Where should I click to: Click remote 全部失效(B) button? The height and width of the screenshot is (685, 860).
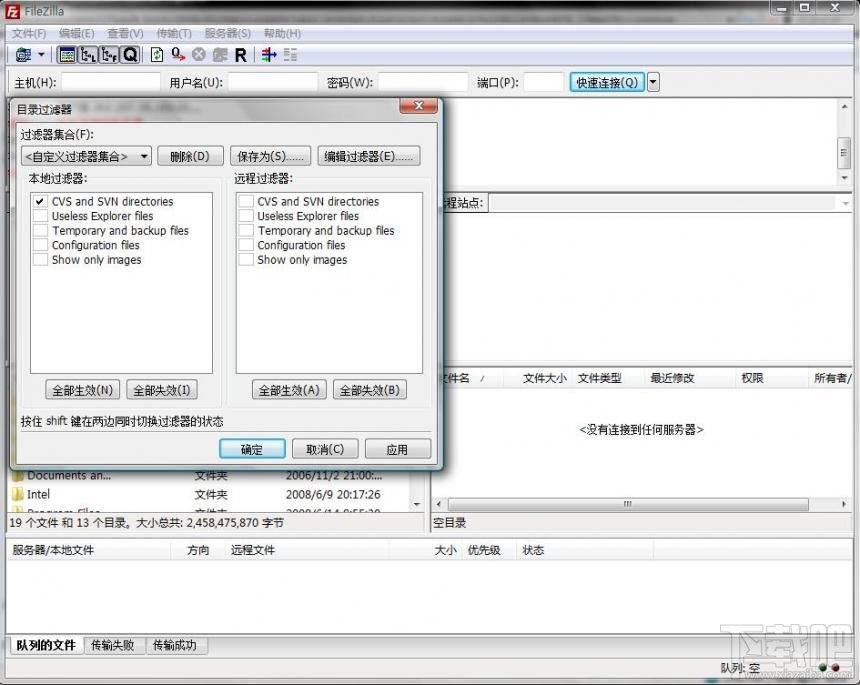[370, 390]
